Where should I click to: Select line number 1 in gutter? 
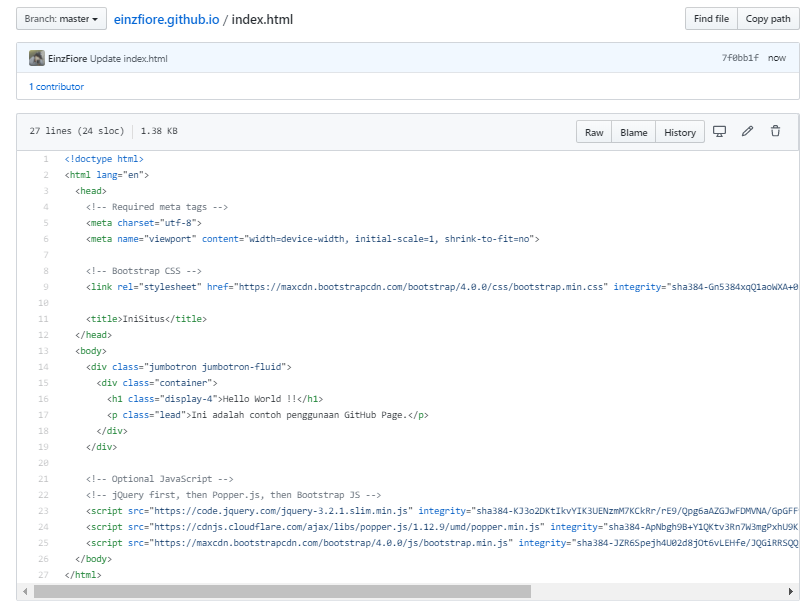click(45, 158)
